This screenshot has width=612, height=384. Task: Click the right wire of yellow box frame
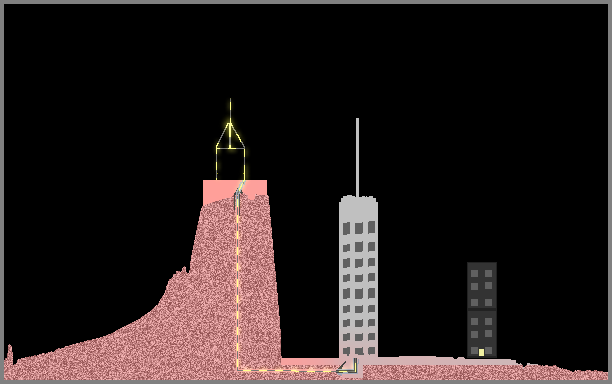coord(245,164)
